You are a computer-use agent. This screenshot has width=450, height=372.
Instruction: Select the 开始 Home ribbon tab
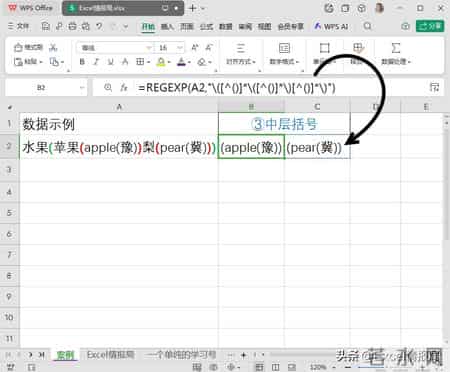point(148,26)
